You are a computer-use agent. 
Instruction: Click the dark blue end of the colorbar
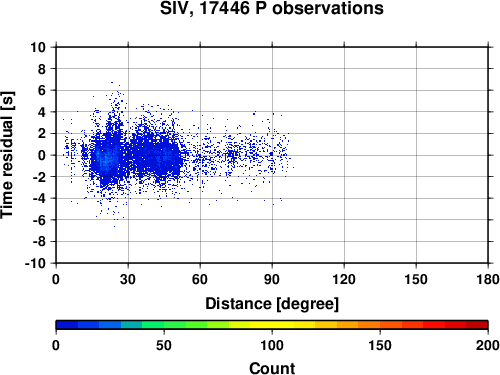point(67,325)
